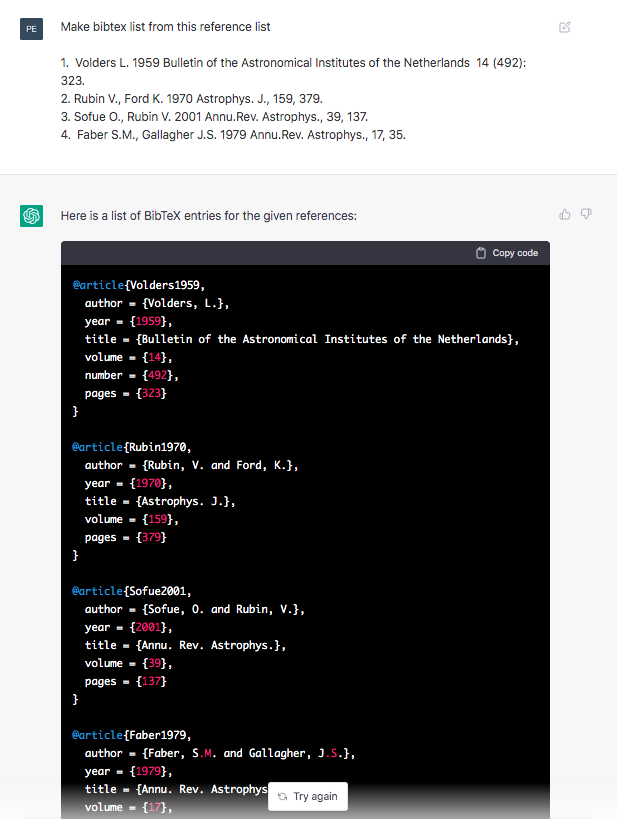Image resolution: width=617 pixels, height=819 pixels.
Task: Click the Volders title line 'Bulletin of the Astronomical Institutes'
Action: click(x=301, y=339)
